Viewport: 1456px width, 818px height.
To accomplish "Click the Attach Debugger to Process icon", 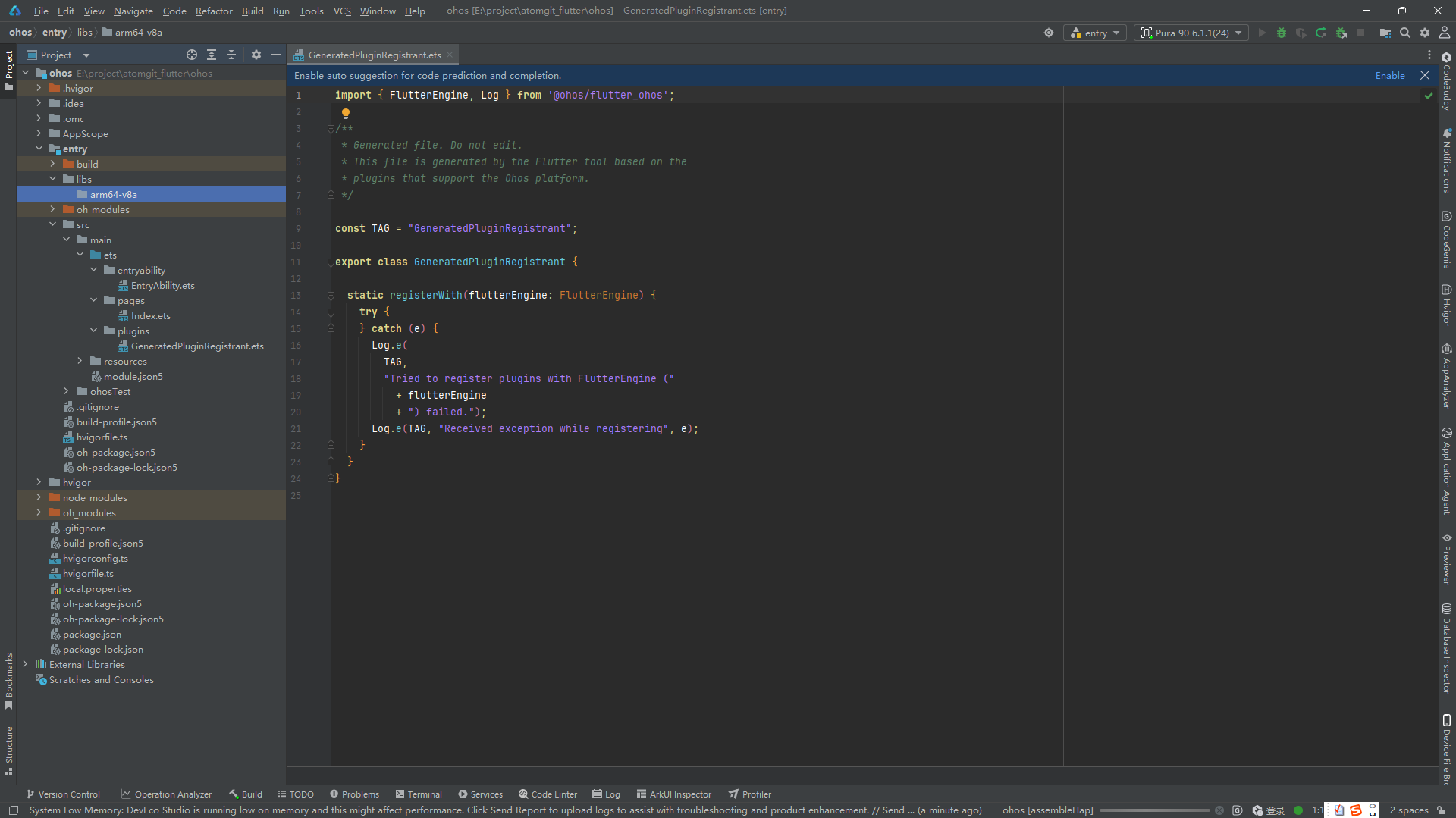I will tap(1341, 33).
